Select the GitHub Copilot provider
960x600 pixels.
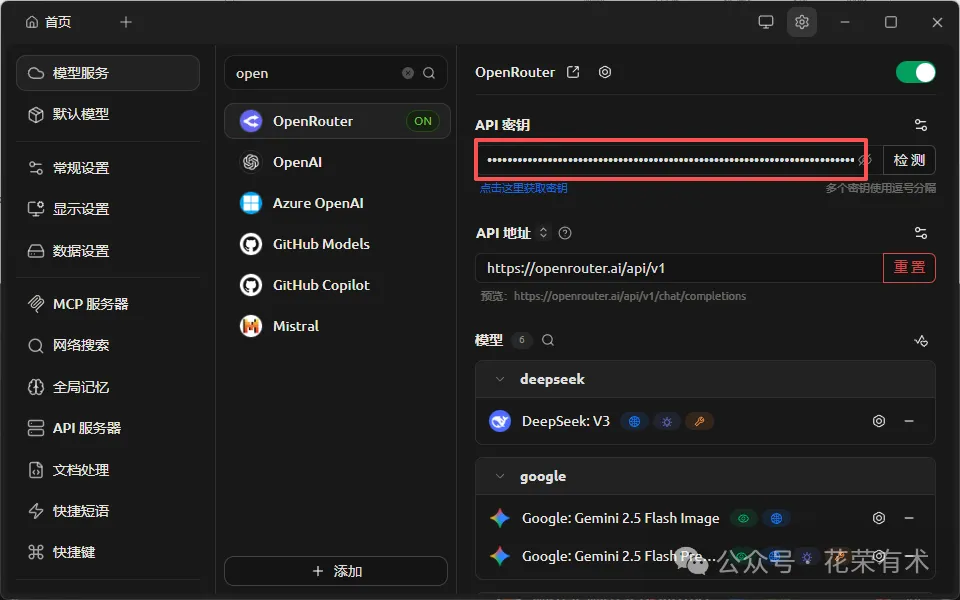click(337, 285)
